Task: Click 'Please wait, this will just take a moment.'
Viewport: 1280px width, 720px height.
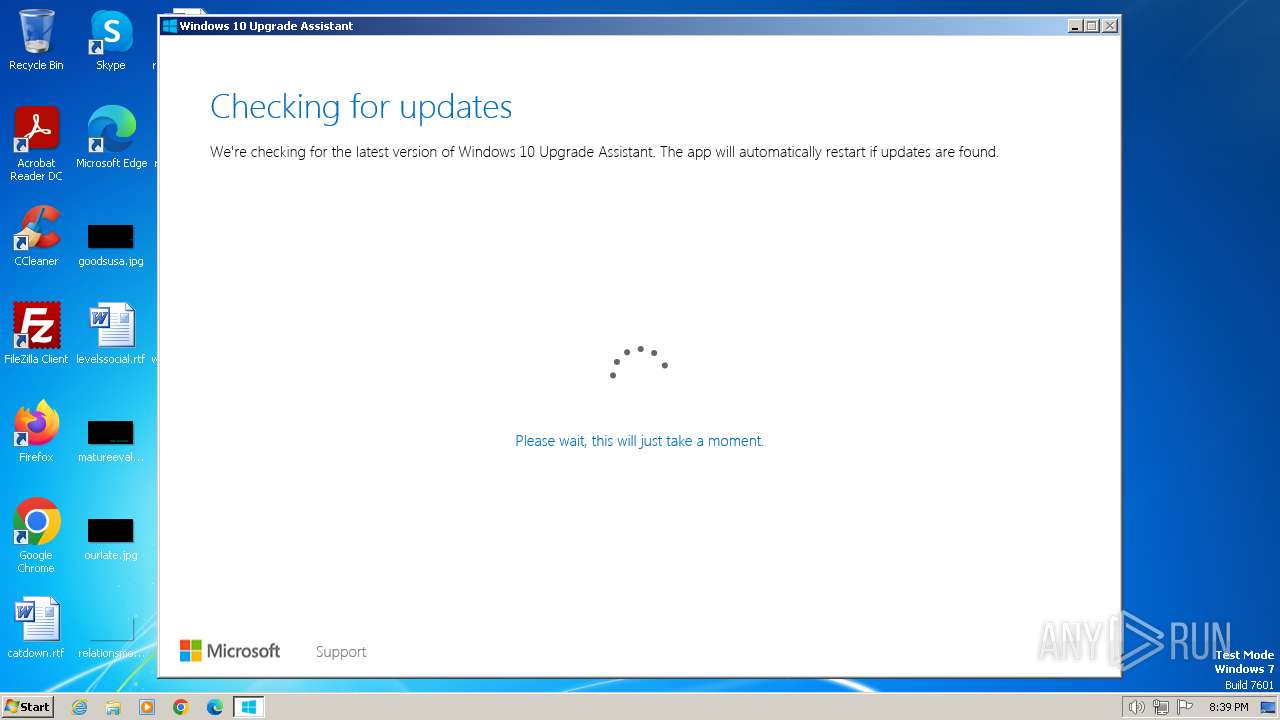Action: [x=639, y=441]
